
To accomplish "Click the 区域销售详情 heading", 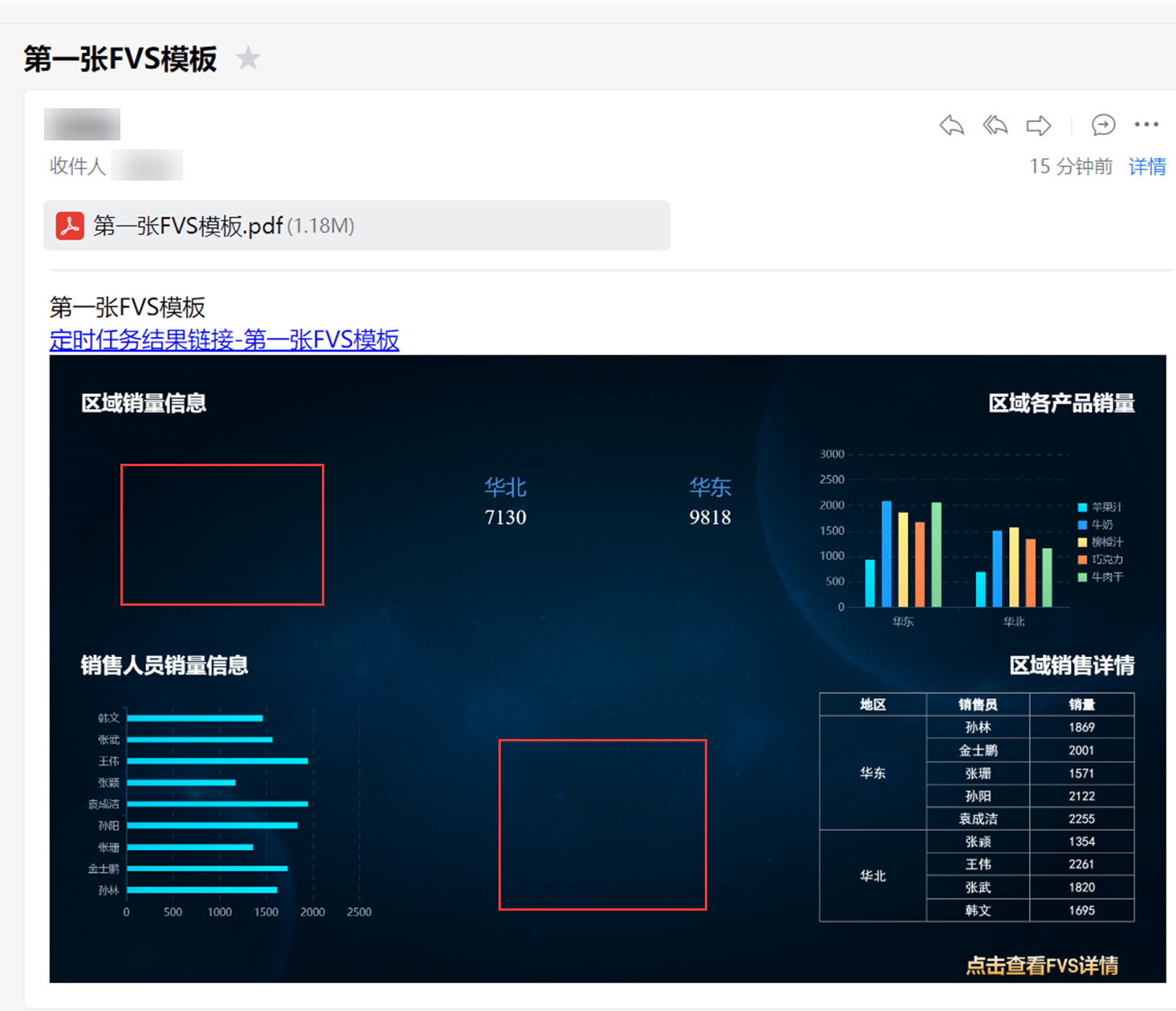I will tap(1072, 665).
